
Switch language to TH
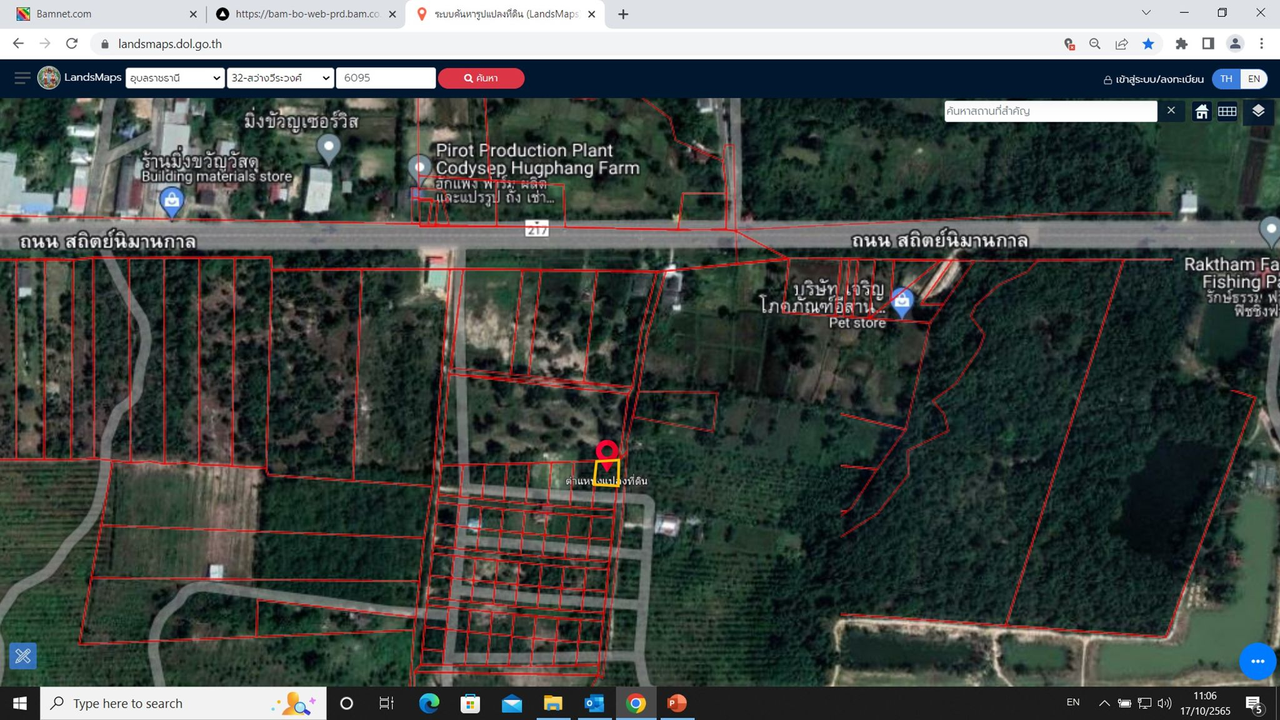1226,79
